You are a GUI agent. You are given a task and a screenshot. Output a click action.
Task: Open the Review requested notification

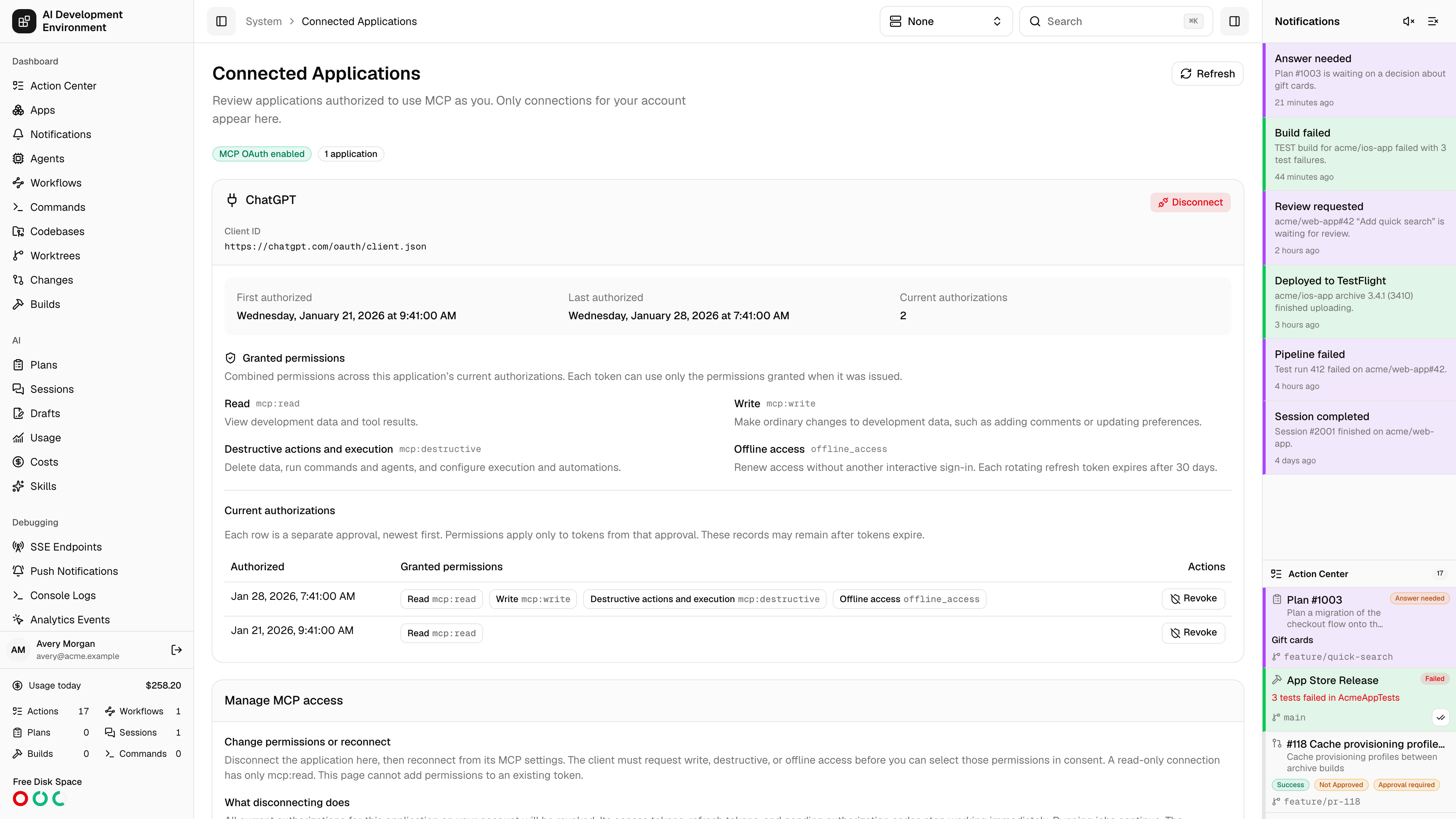[x=1359, y=228]
